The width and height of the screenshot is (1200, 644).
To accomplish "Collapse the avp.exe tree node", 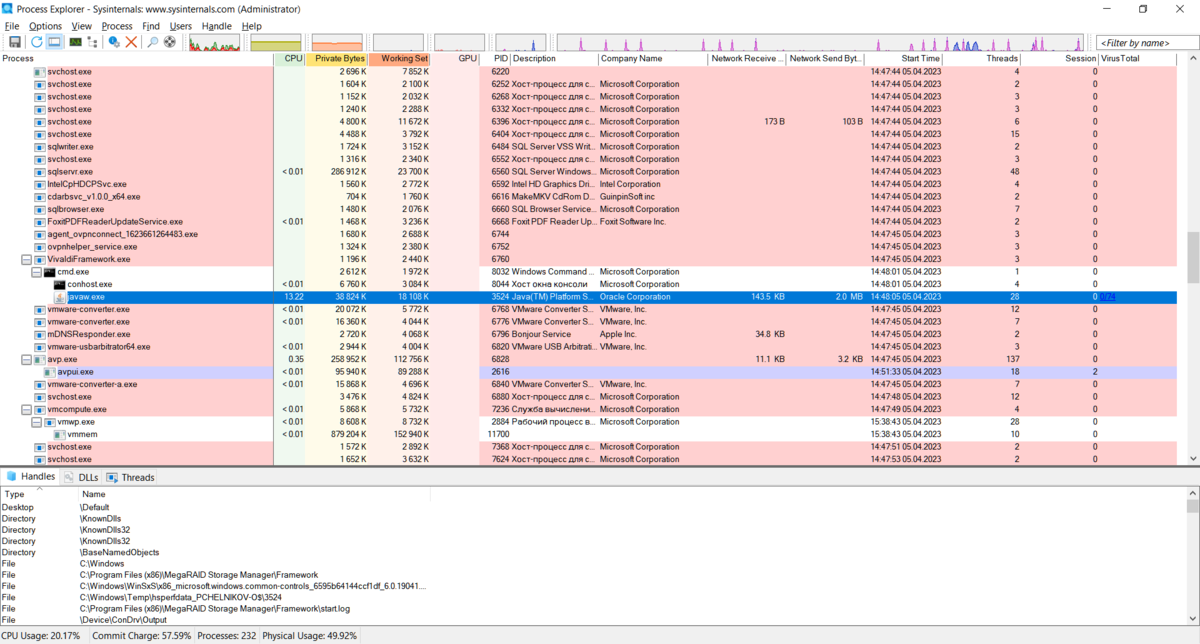I will pos(26,359).
